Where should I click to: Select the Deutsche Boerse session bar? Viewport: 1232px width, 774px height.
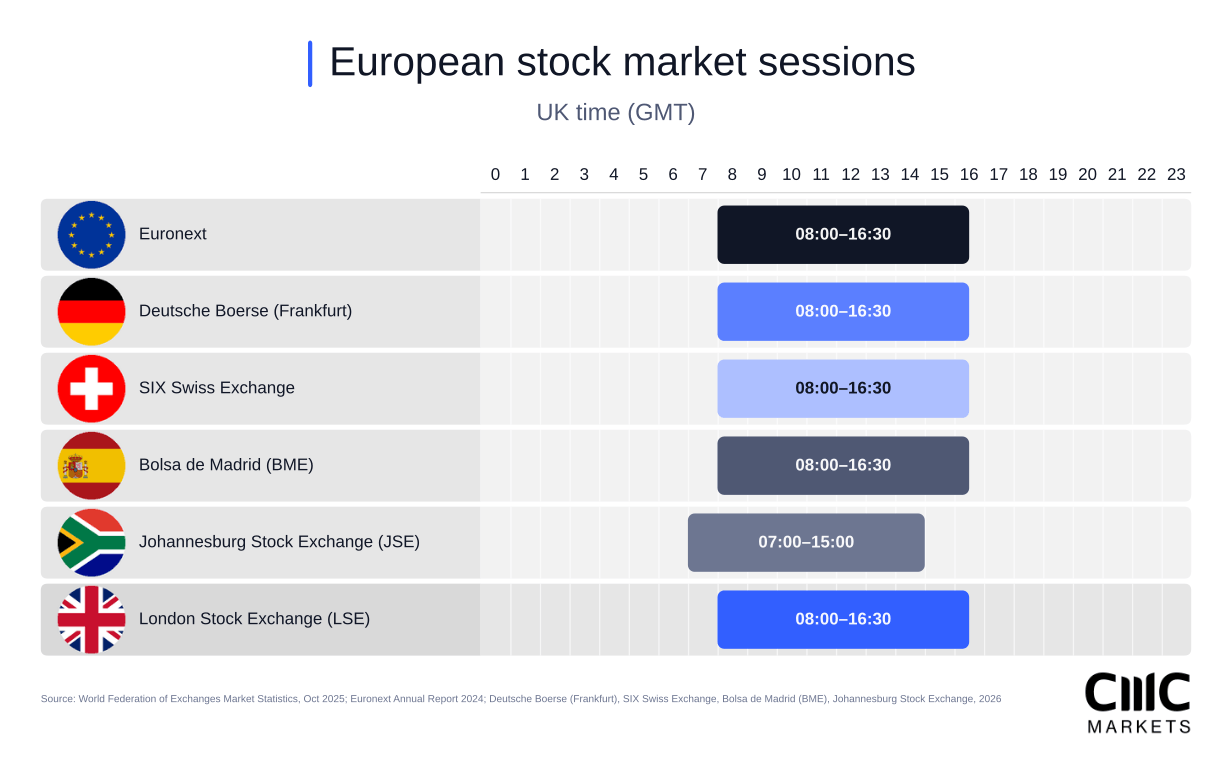click(843, 311)
